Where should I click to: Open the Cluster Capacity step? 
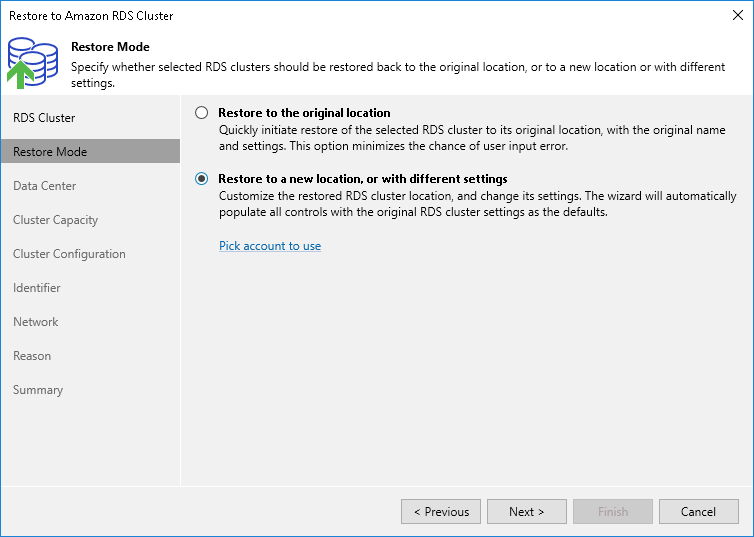tap(56, 220)
